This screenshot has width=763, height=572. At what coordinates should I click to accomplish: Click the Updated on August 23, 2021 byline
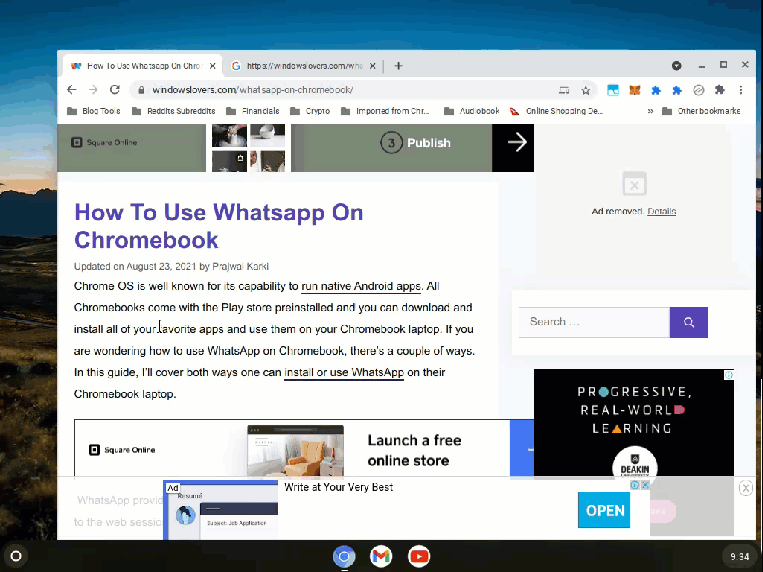171,266
